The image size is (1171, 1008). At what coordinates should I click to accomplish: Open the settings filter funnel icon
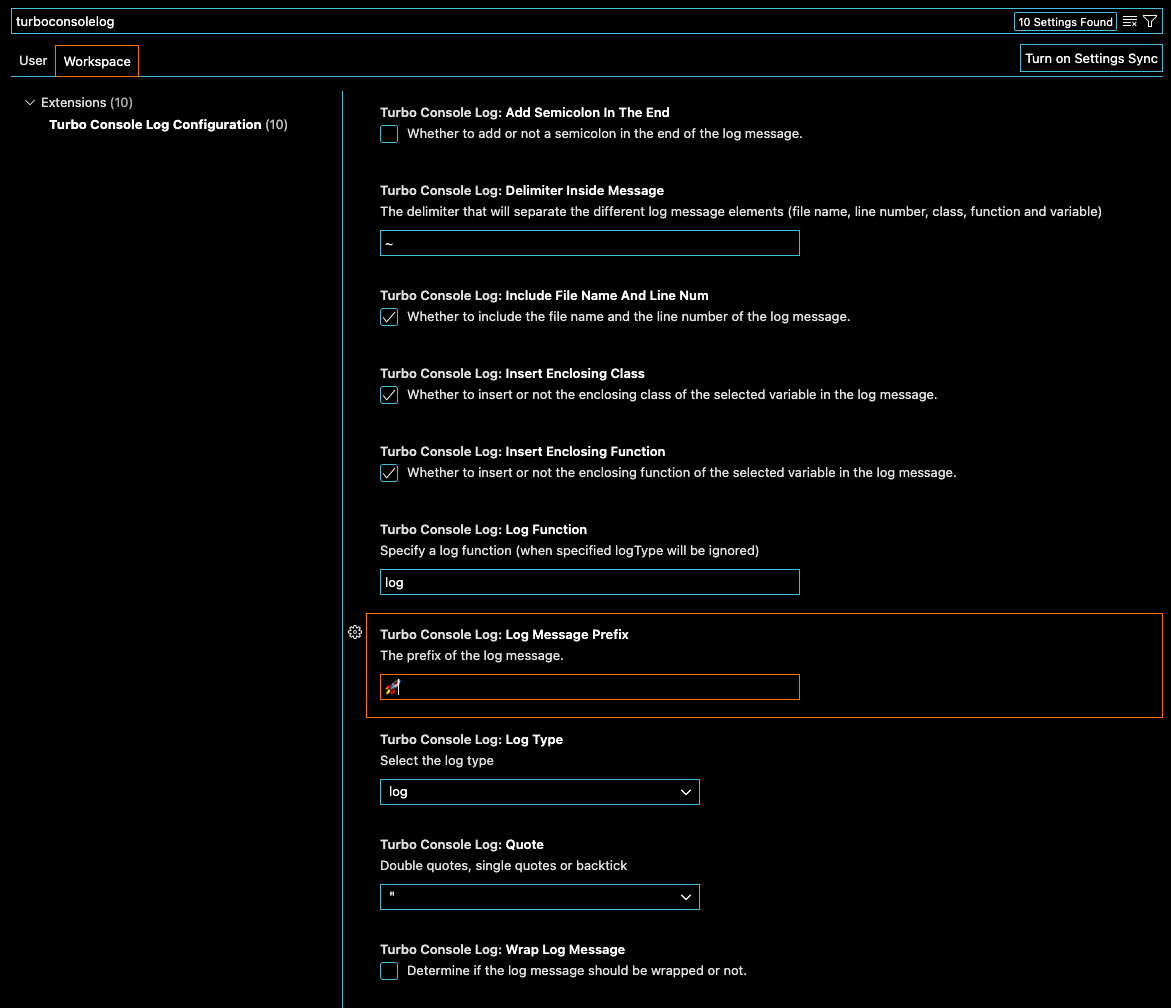(1150, 22)
